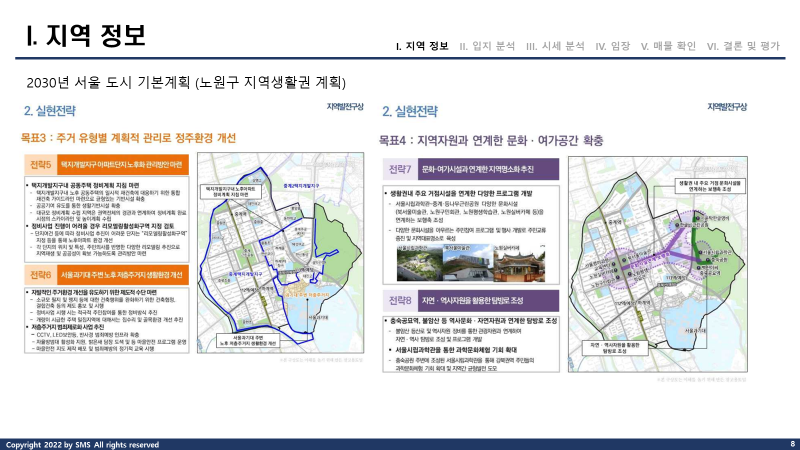
Task: Click the page number 8 in the footer
Action: [792, 444]
